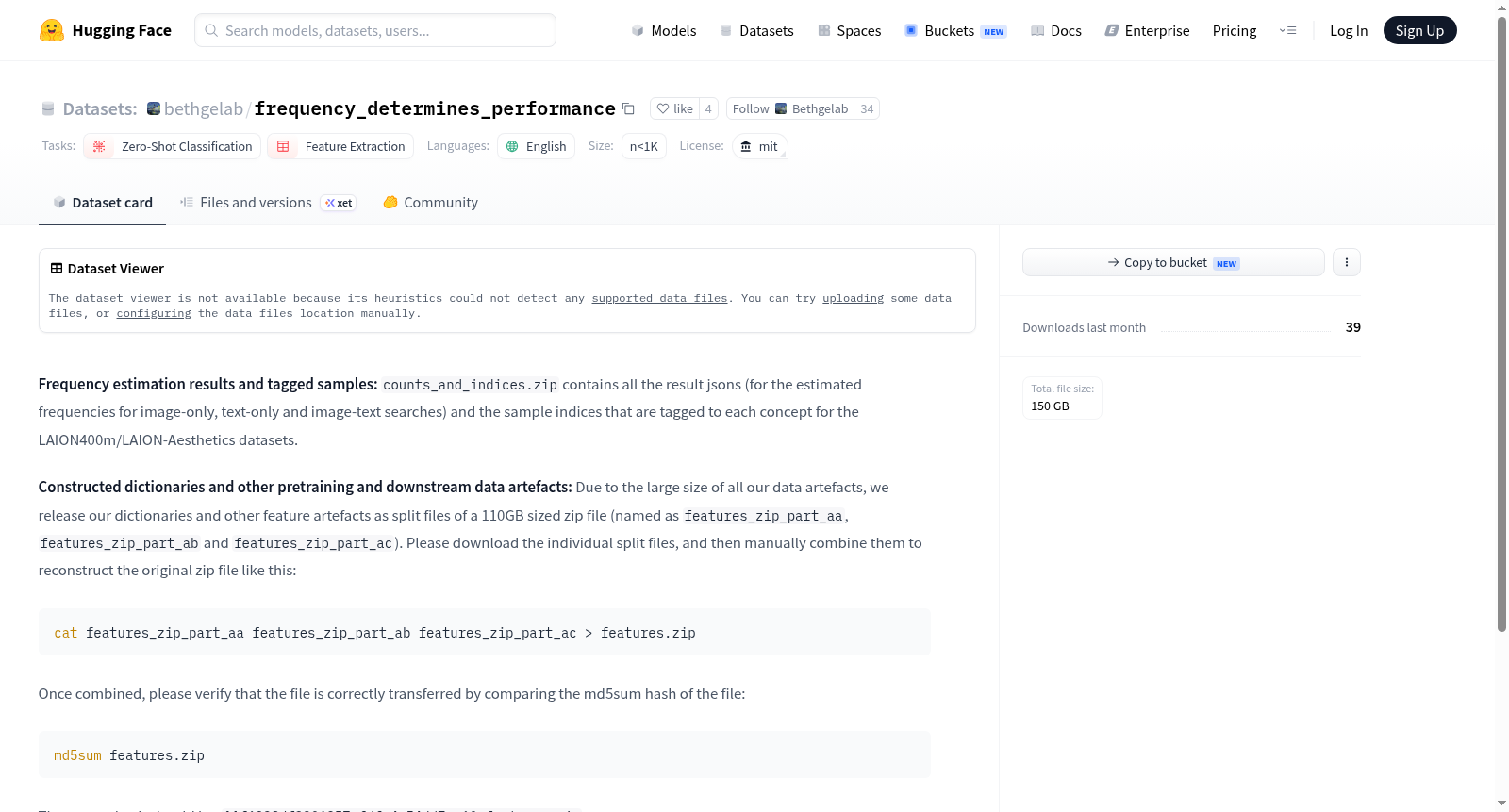The height and width of the screenshot is (812, 1509).
Task: Click the Datasets breadcrumb stack icon
Action: point(48,108)
